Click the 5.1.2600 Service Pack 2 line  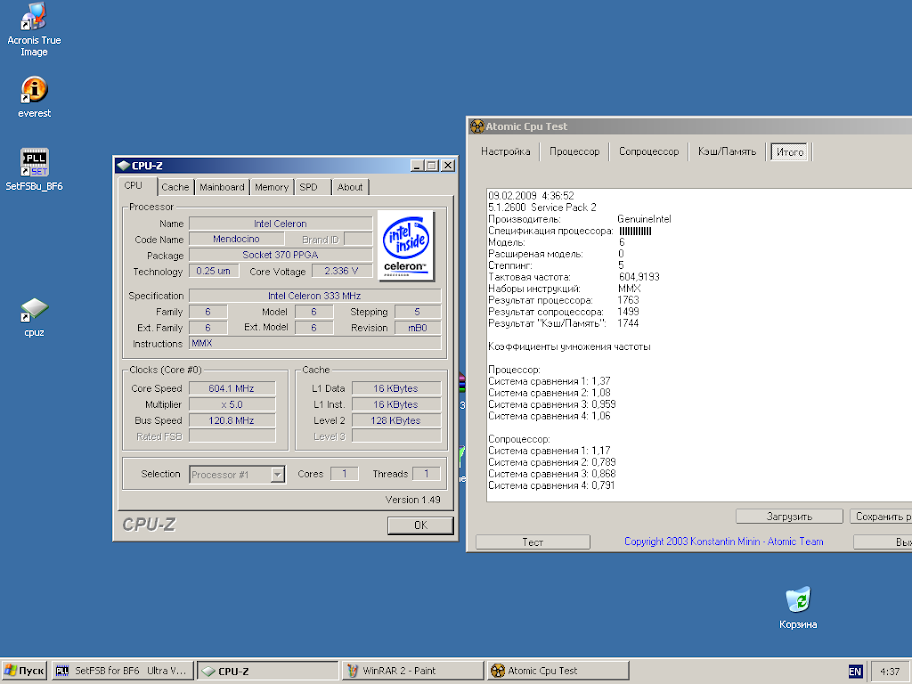[542, 208]
